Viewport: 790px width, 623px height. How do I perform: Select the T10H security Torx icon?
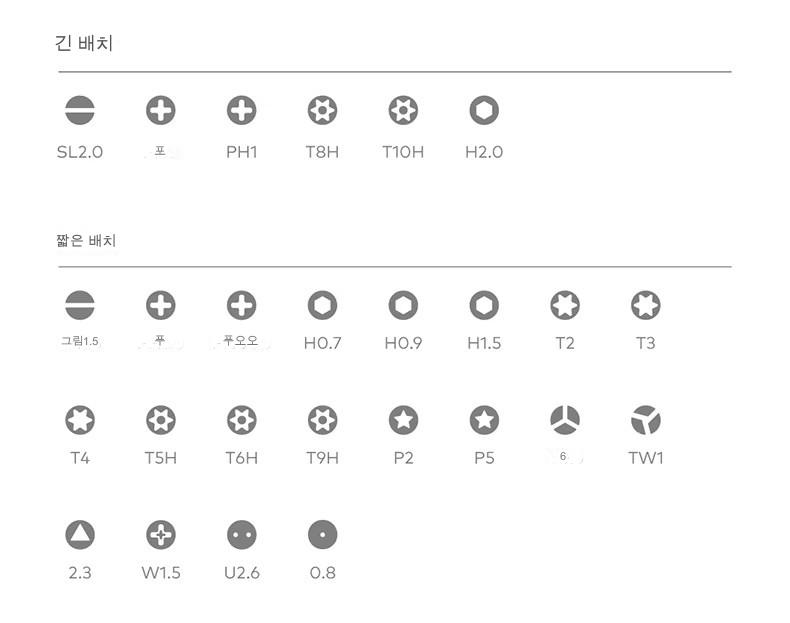(403, 111)
